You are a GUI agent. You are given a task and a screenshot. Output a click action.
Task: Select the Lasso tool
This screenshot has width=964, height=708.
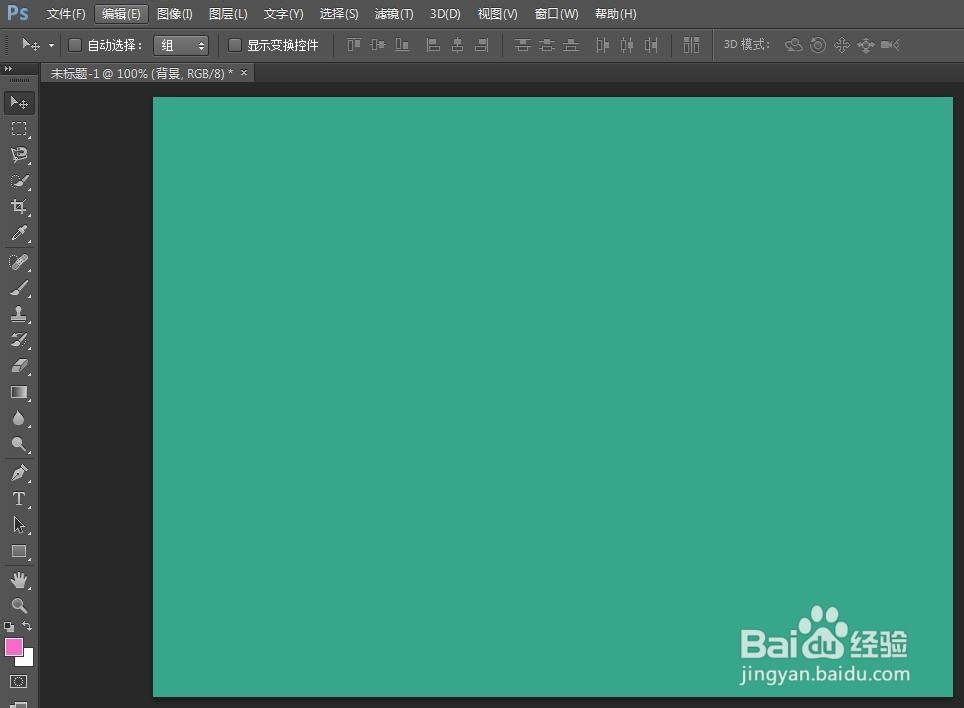(19, 155)
